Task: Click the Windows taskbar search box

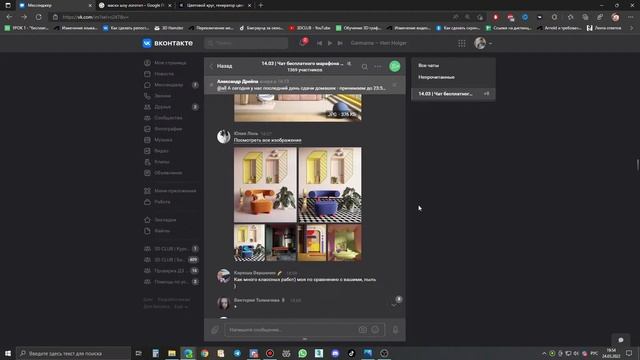Action: tap(73, 353)
